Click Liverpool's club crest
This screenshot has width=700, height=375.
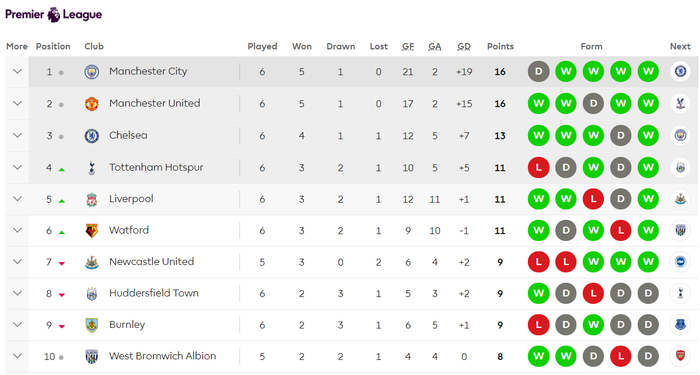(92, 200)
